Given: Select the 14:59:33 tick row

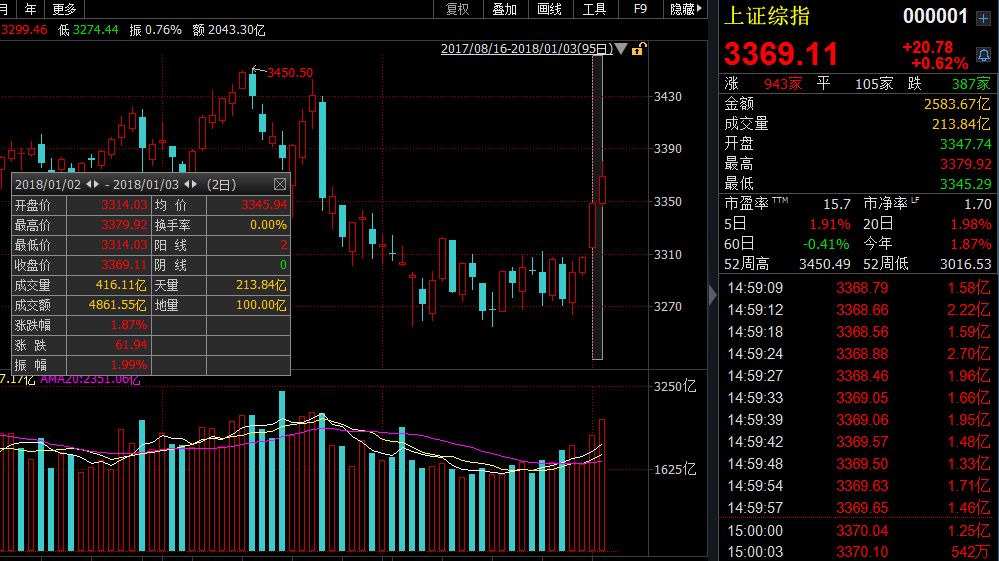Looking at the screenshot, I should click(x=858, y=398).
